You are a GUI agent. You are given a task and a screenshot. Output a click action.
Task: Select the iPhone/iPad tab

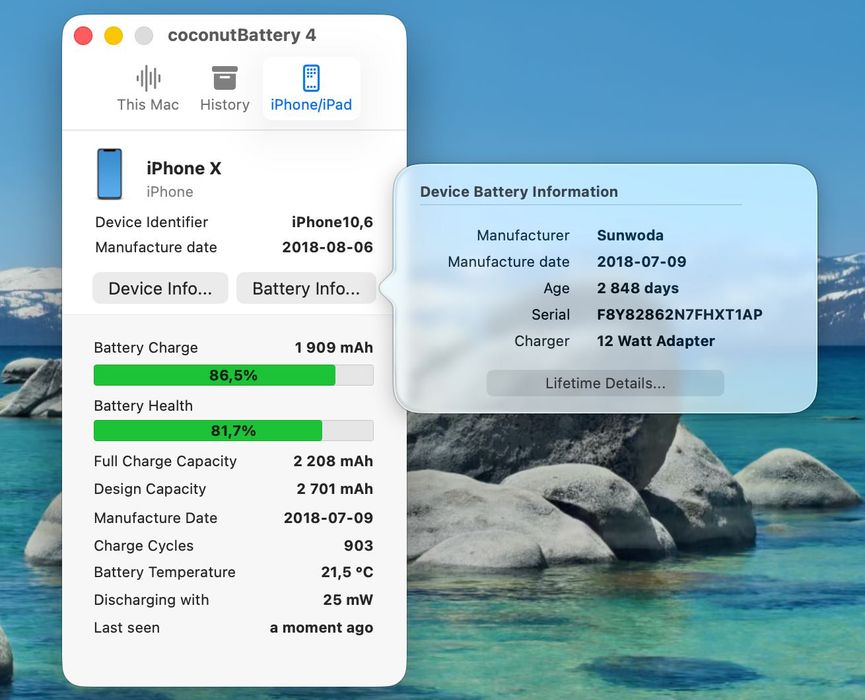(x=311, y=89)
